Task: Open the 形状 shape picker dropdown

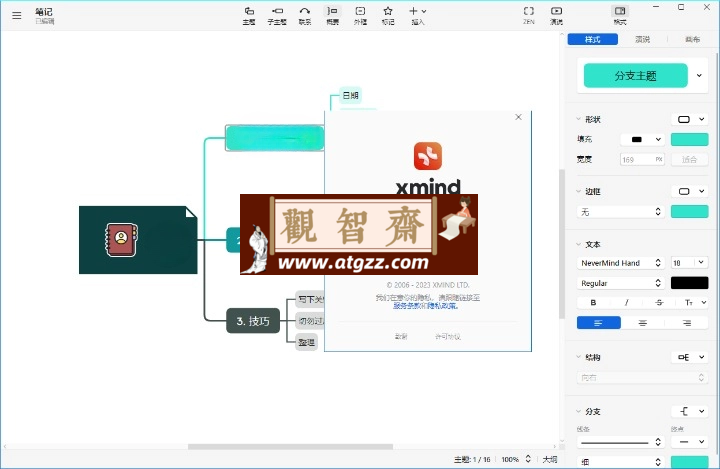Action: tap(689, 119)
